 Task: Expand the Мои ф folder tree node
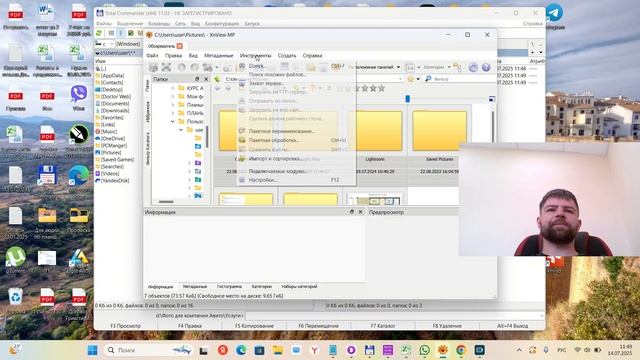[x=173, y=96]
